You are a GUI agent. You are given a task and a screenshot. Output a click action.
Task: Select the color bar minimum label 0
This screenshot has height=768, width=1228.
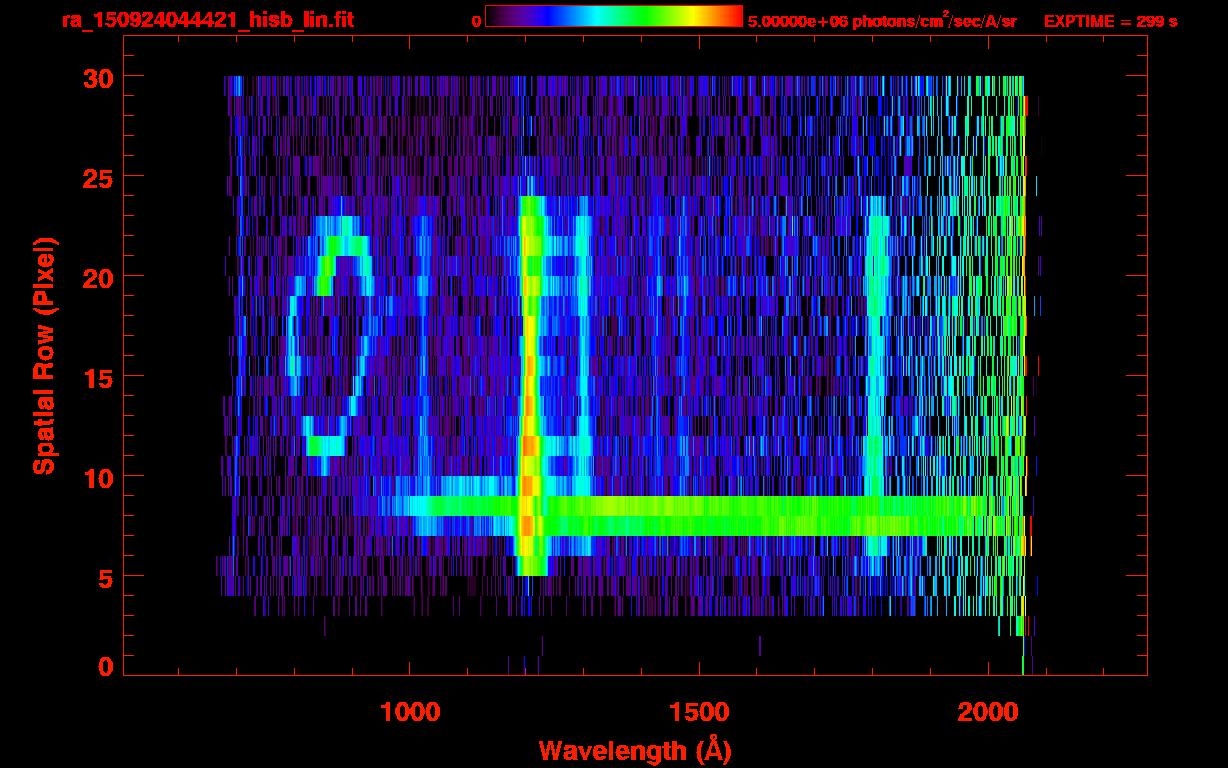[x=476, y=21]
